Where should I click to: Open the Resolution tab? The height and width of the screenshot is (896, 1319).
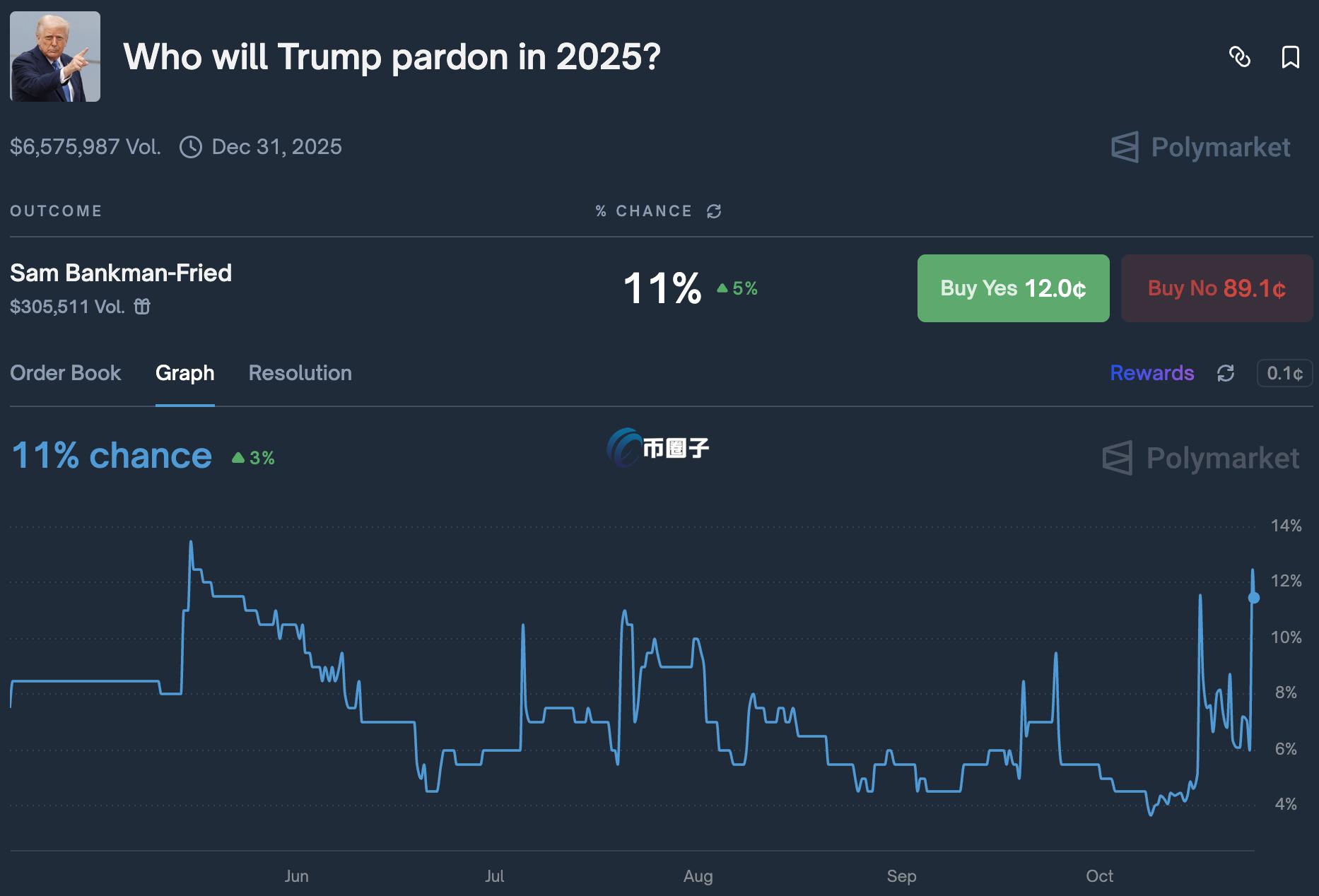click(300, 373)
